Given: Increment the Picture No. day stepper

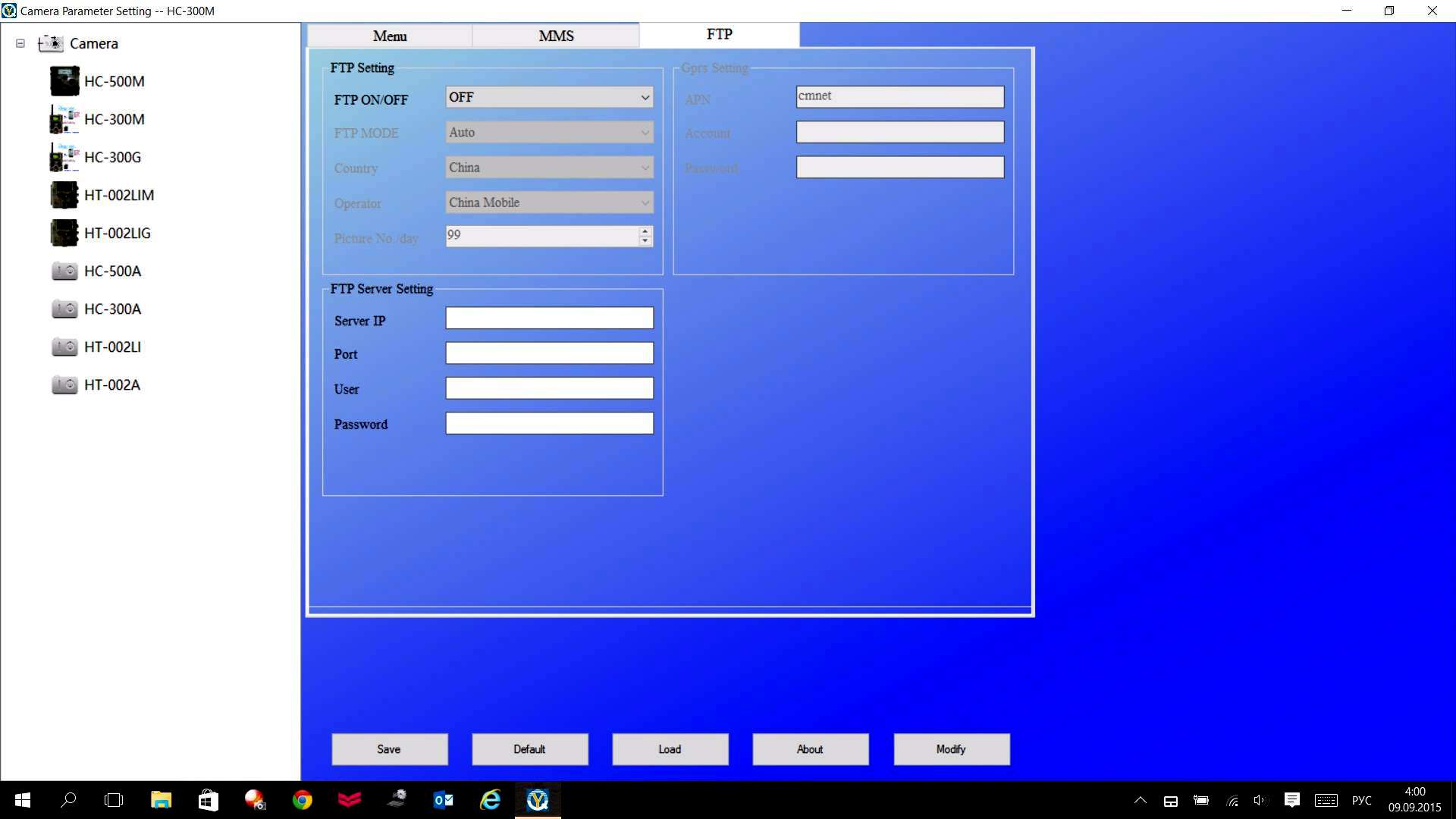Looking at the screenshot, I should point(645,230).
